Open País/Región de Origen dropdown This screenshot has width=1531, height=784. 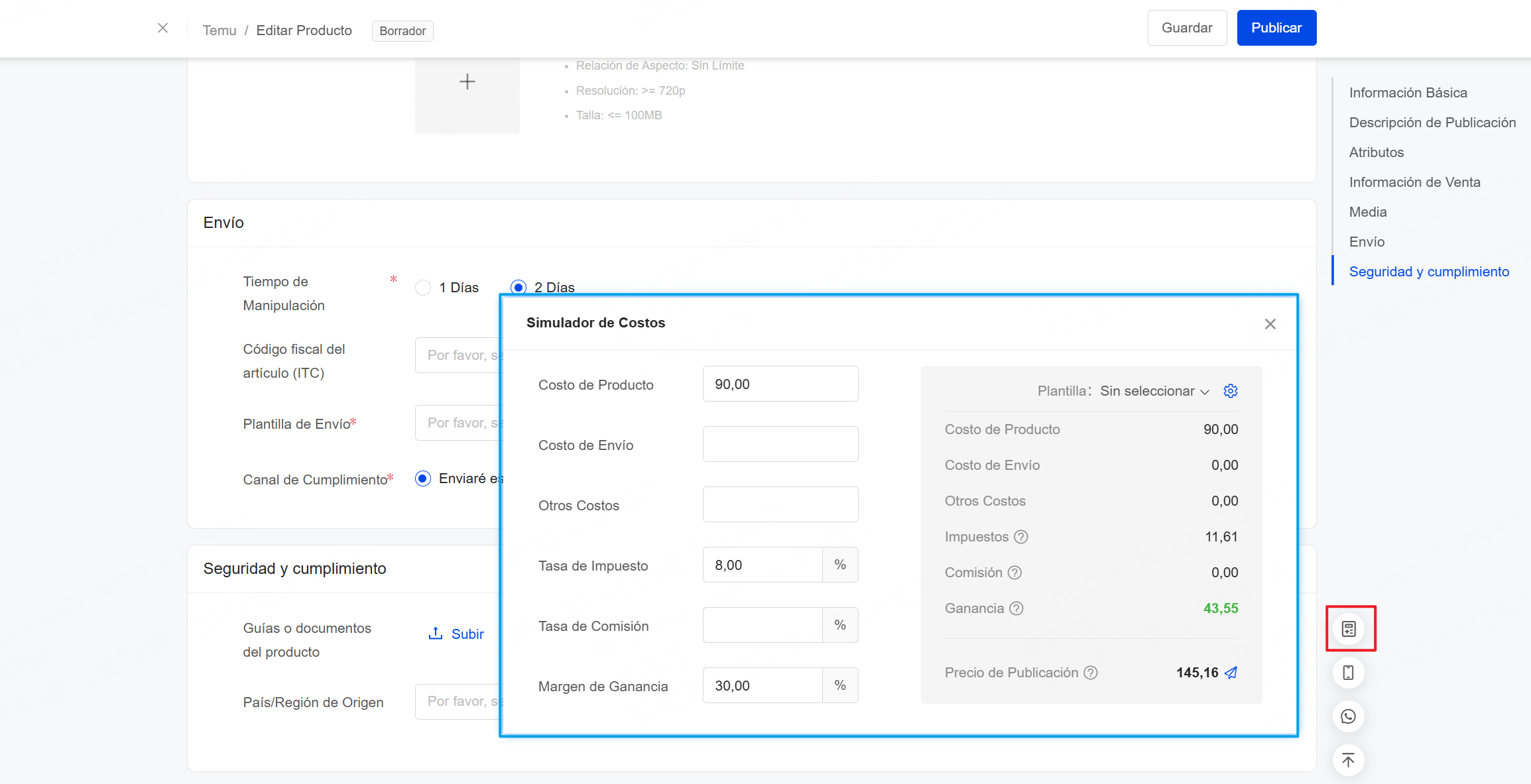pos(458,701)
